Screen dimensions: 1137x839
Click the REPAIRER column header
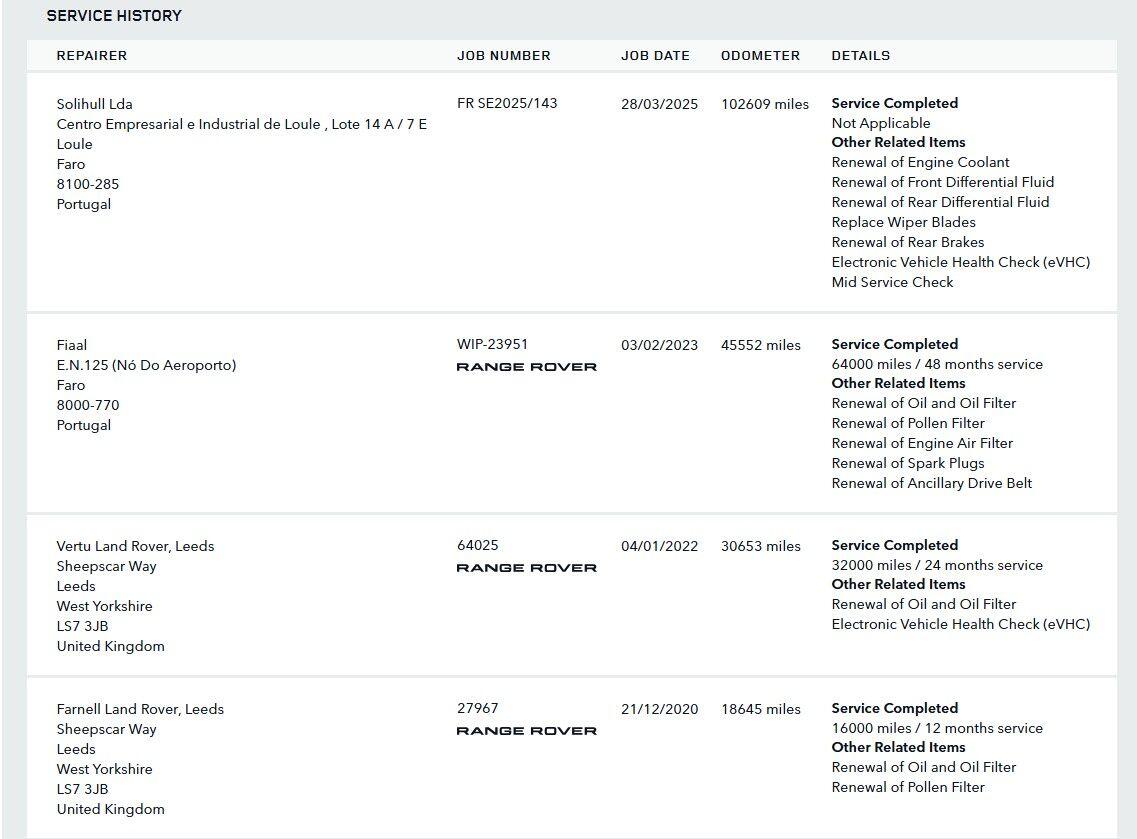(92, 56)
